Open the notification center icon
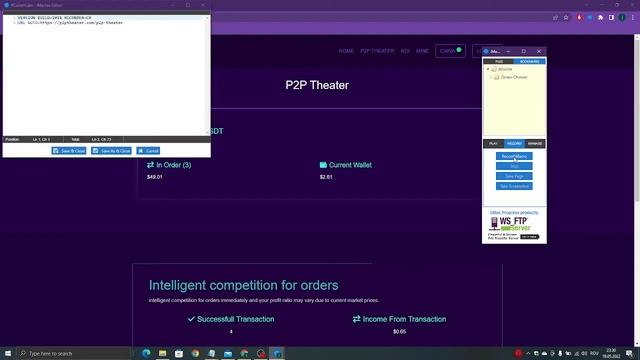 click(x=630, y=353)
